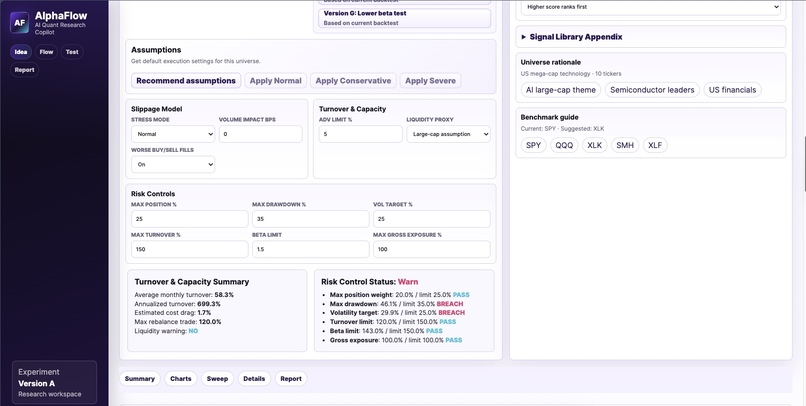Apply Severe assumptions preset
The image size is (806, 406).
tap(430, 81)
